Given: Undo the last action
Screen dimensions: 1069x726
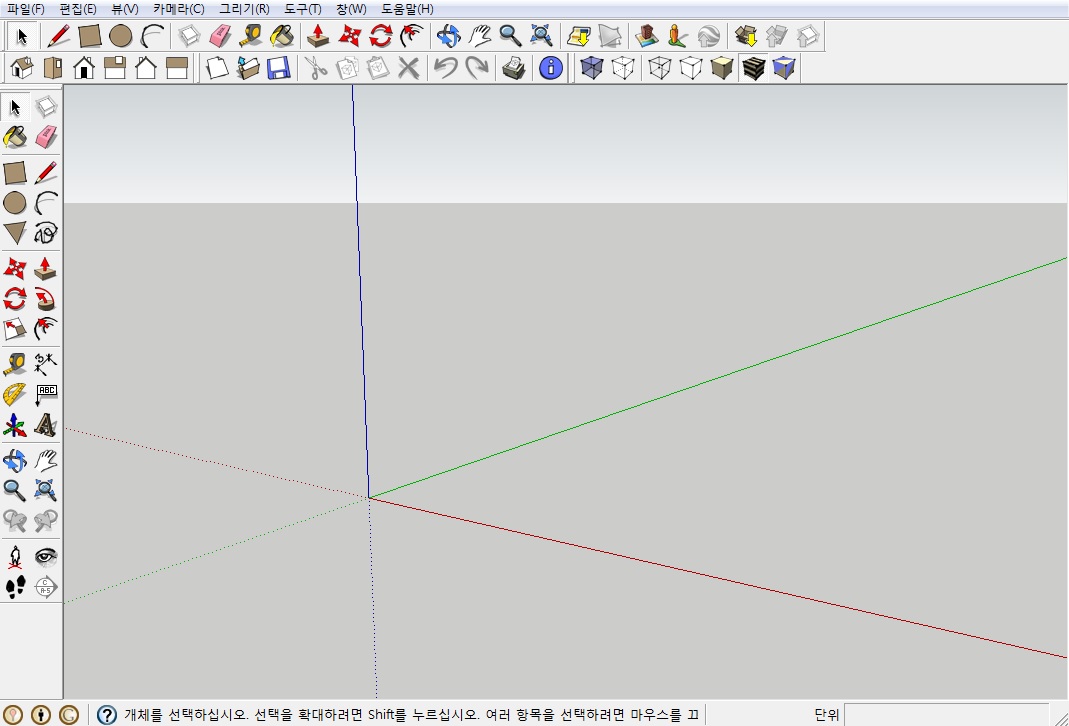Looking at the screenshot, I should coord(445,67).
